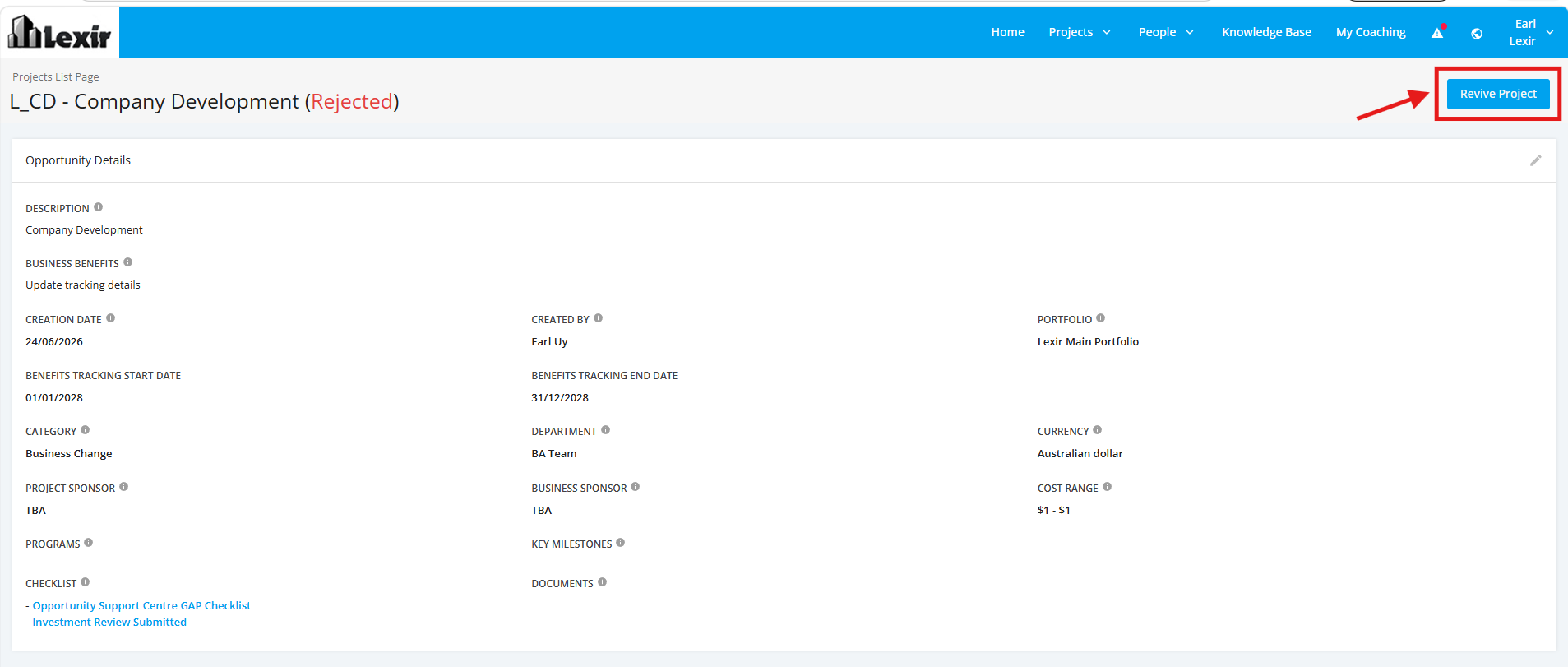Show info for Currency field

tap(1097, 430)
